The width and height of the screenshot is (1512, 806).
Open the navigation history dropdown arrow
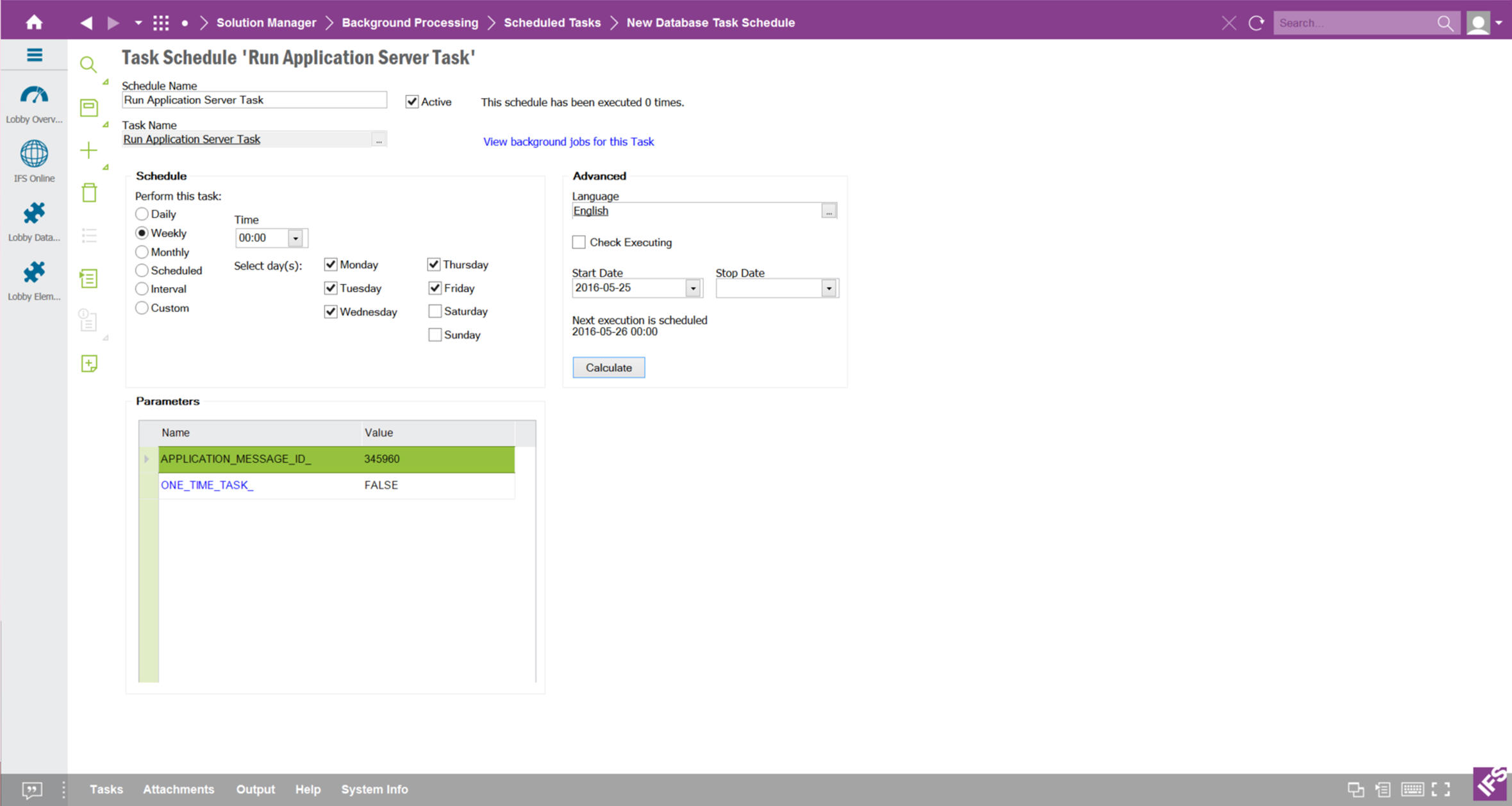[138, 22]
